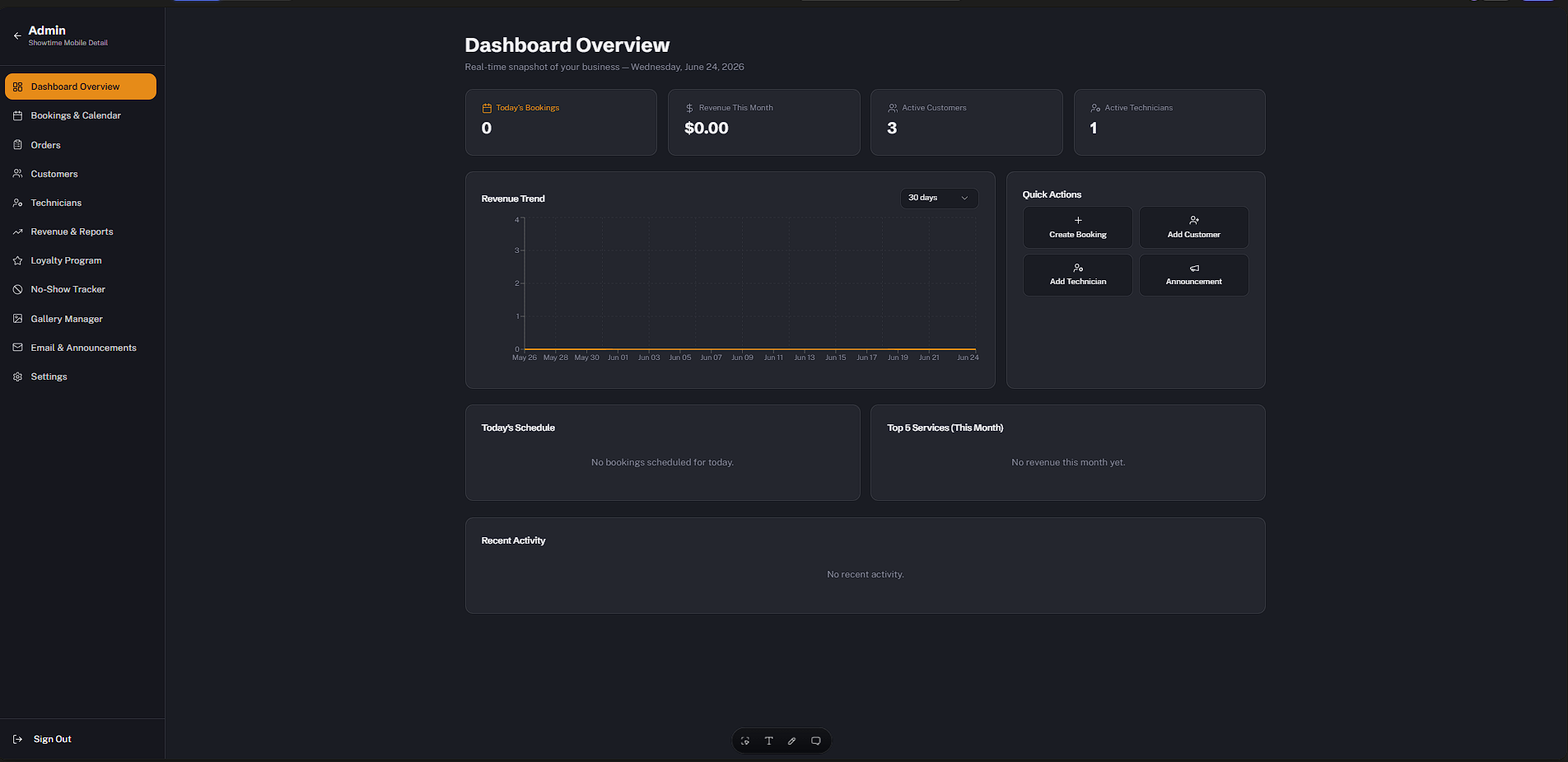
Task: Click the back arrow beside Admin
Action: tap(17, 35)
